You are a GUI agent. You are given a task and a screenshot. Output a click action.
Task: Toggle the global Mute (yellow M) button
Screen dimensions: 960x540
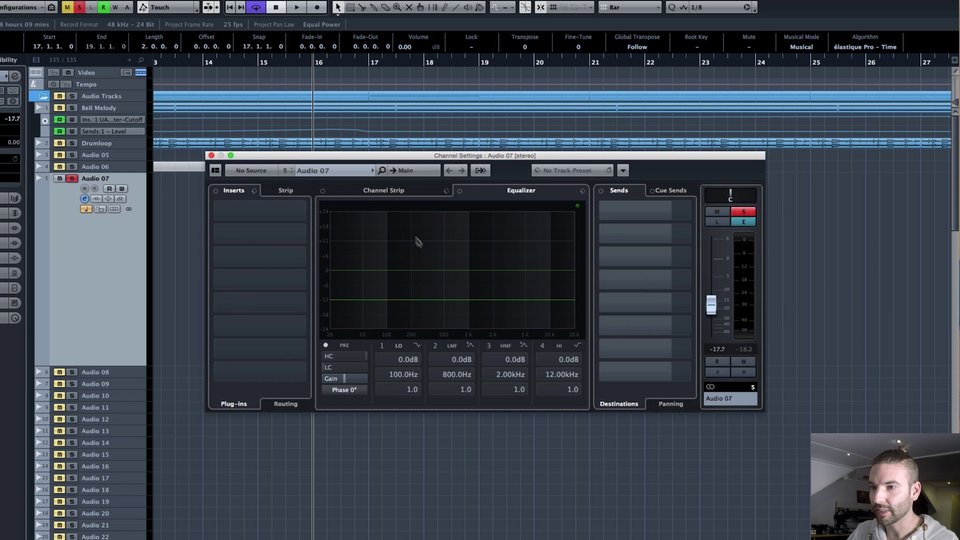pyautogui.click(x=67, y=7)
